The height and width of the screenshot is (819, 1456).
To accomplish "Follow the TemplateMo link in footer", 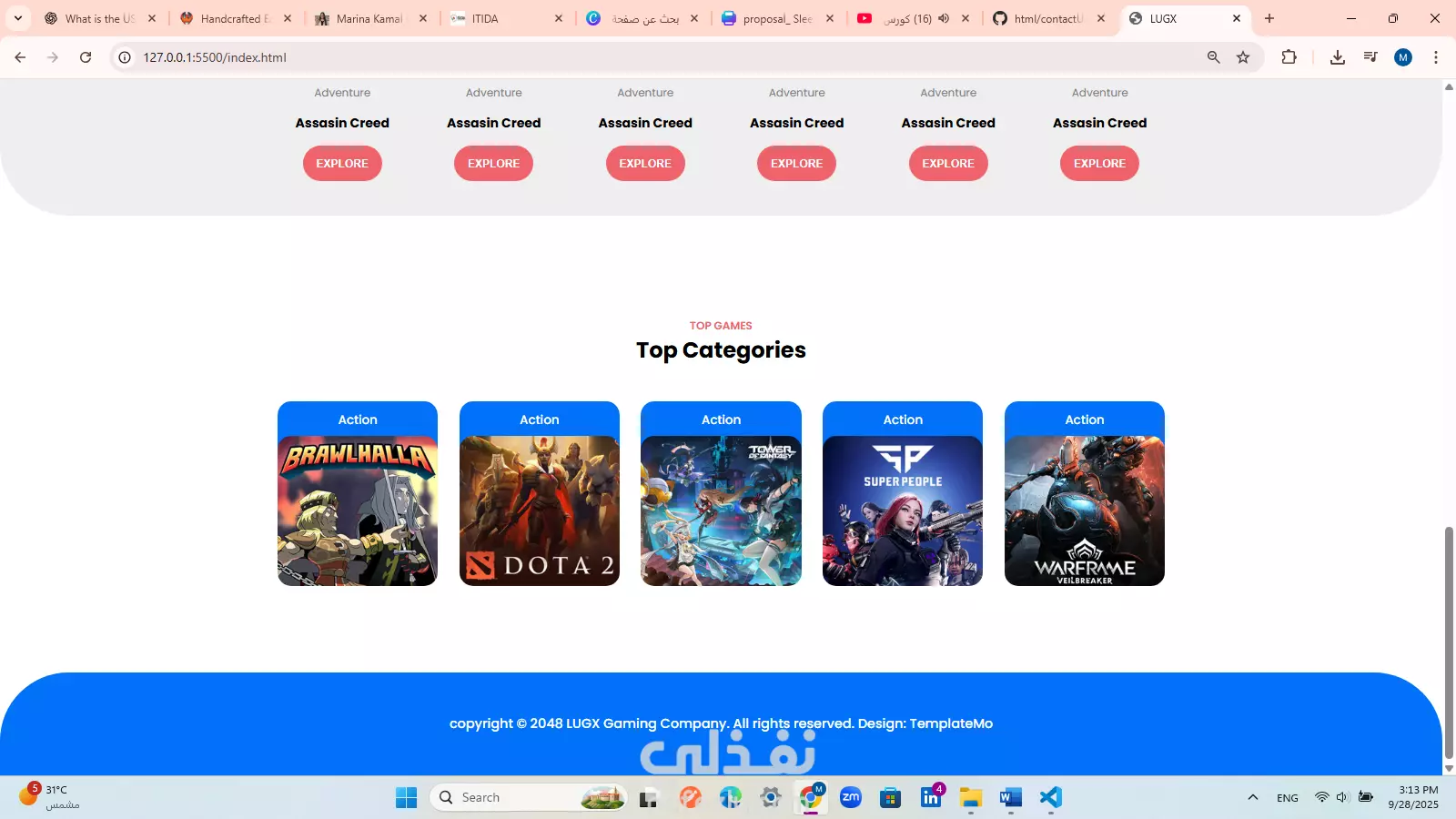I will pyautogui.click(x=951, y=723).
